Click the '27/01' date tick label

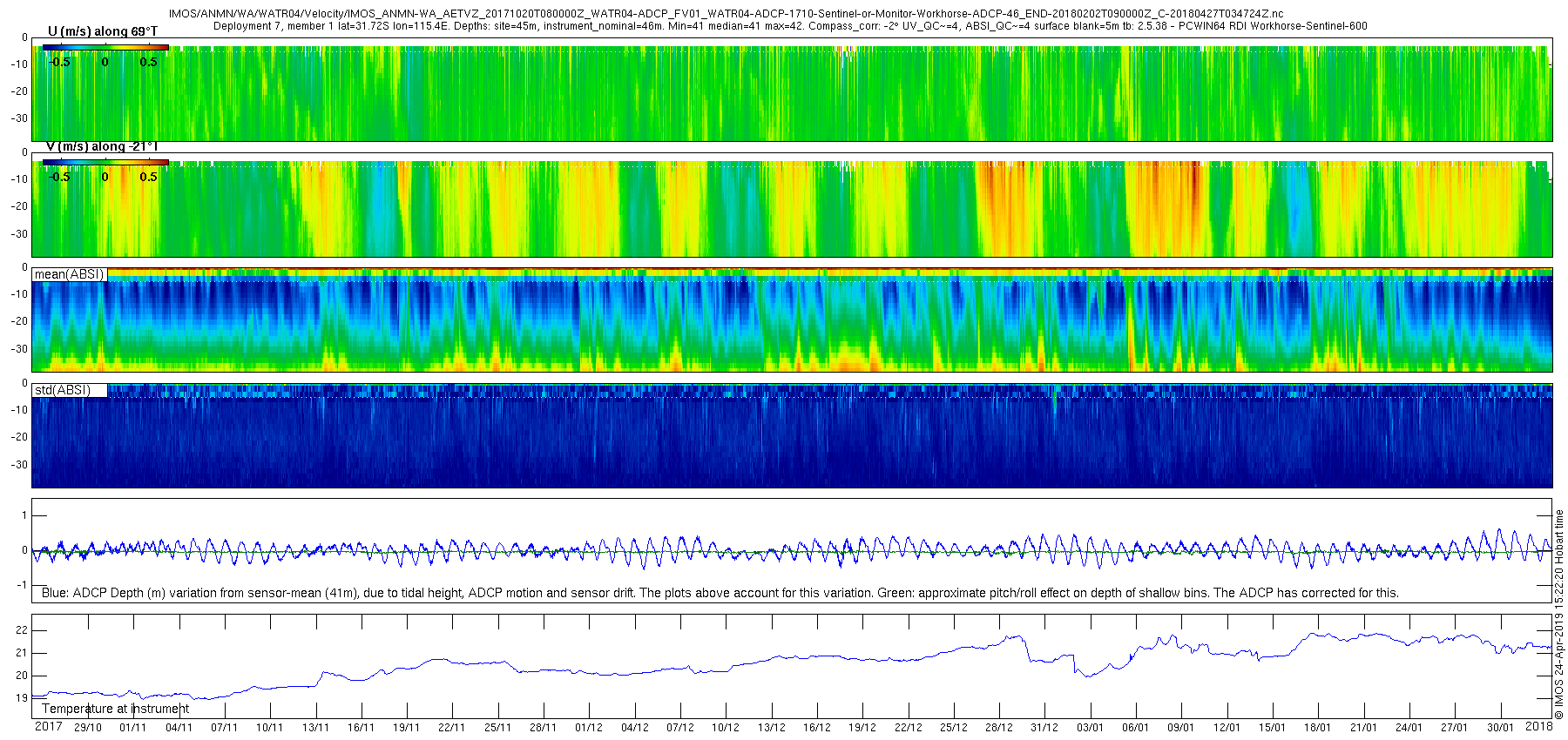[1454, 728]
